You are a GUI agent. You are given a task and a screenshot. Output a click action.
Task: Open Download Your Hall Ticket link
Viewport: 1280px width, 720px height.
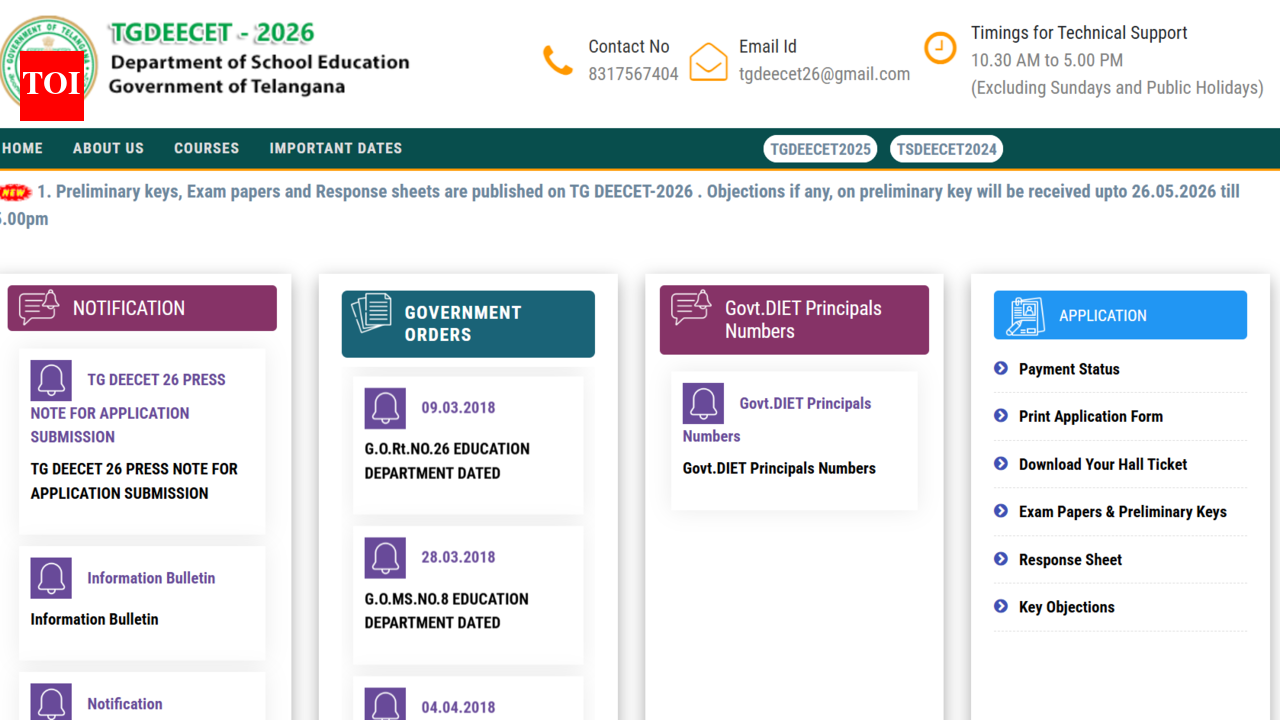1103,464
